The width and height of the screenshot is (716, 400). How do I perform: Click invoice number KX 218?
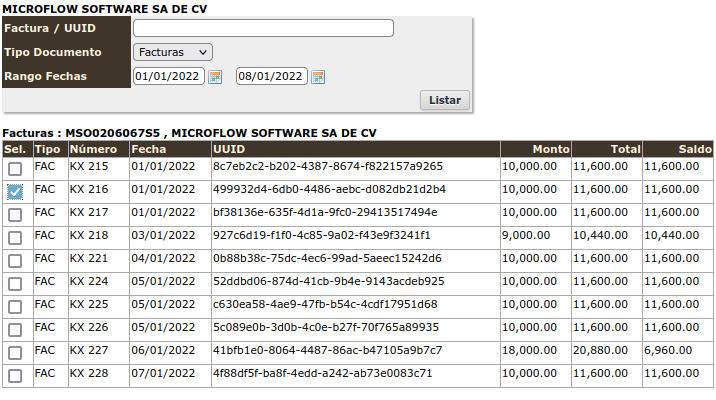pos(89,235)
